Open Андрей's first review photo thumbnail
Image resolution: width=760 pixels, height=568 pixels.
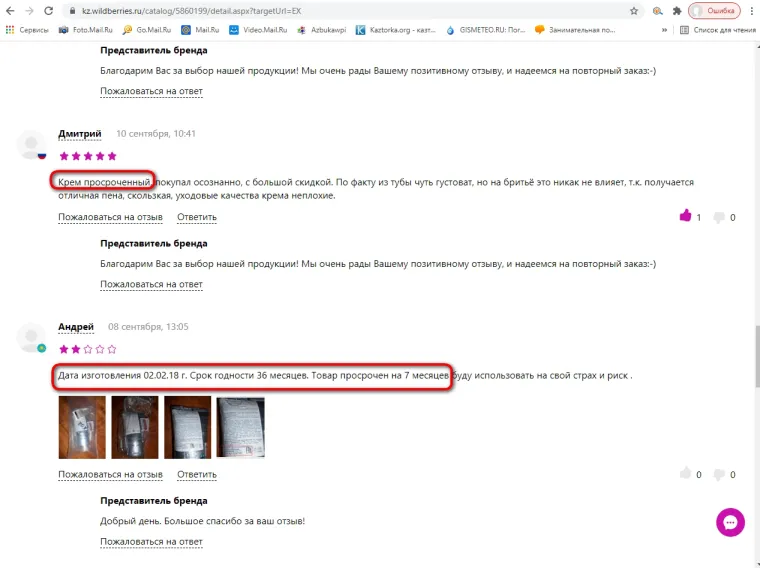click(x=82, y=427)
